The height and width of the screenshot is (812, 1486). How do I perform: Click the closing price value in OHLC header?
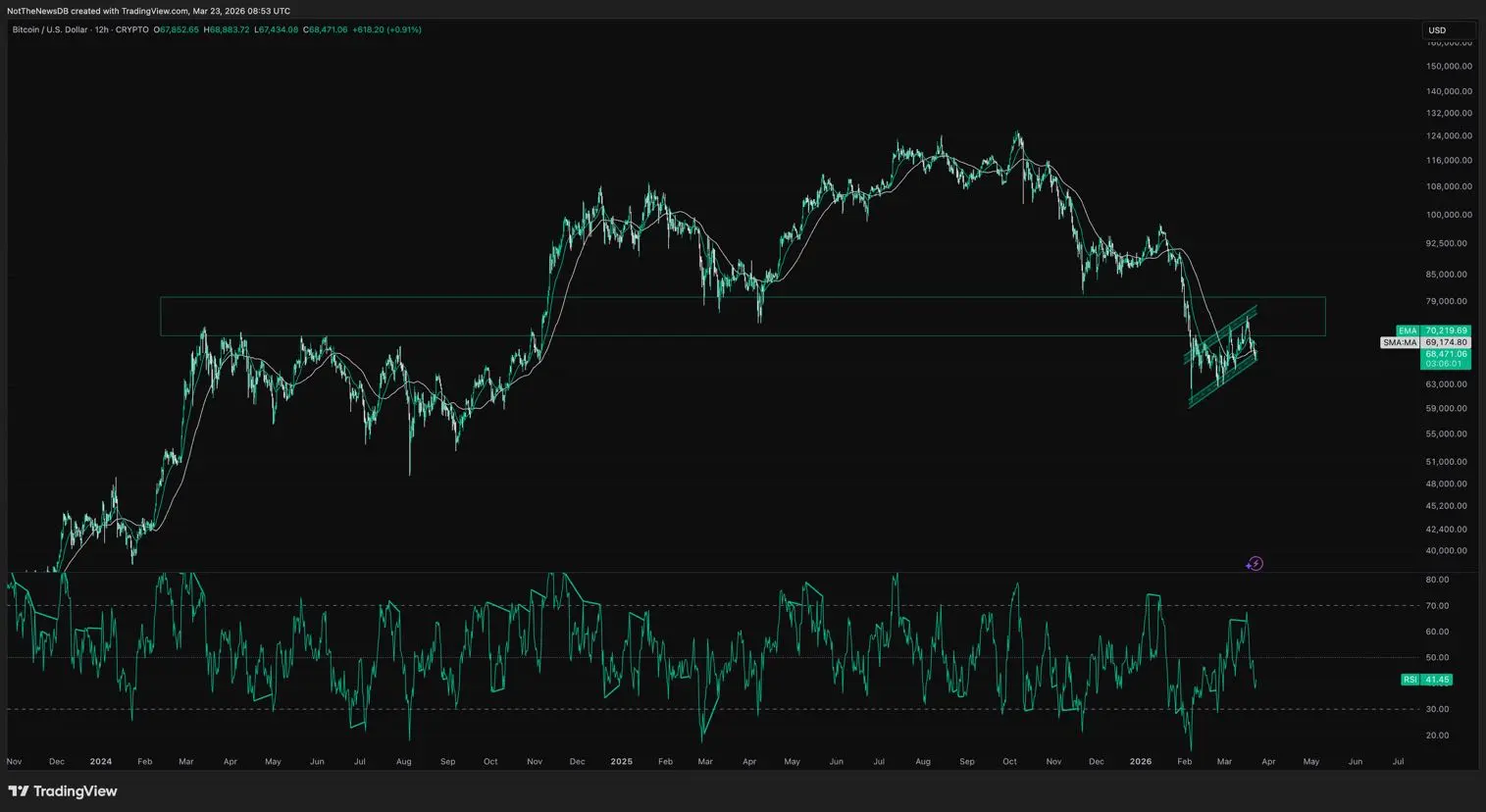328,30
